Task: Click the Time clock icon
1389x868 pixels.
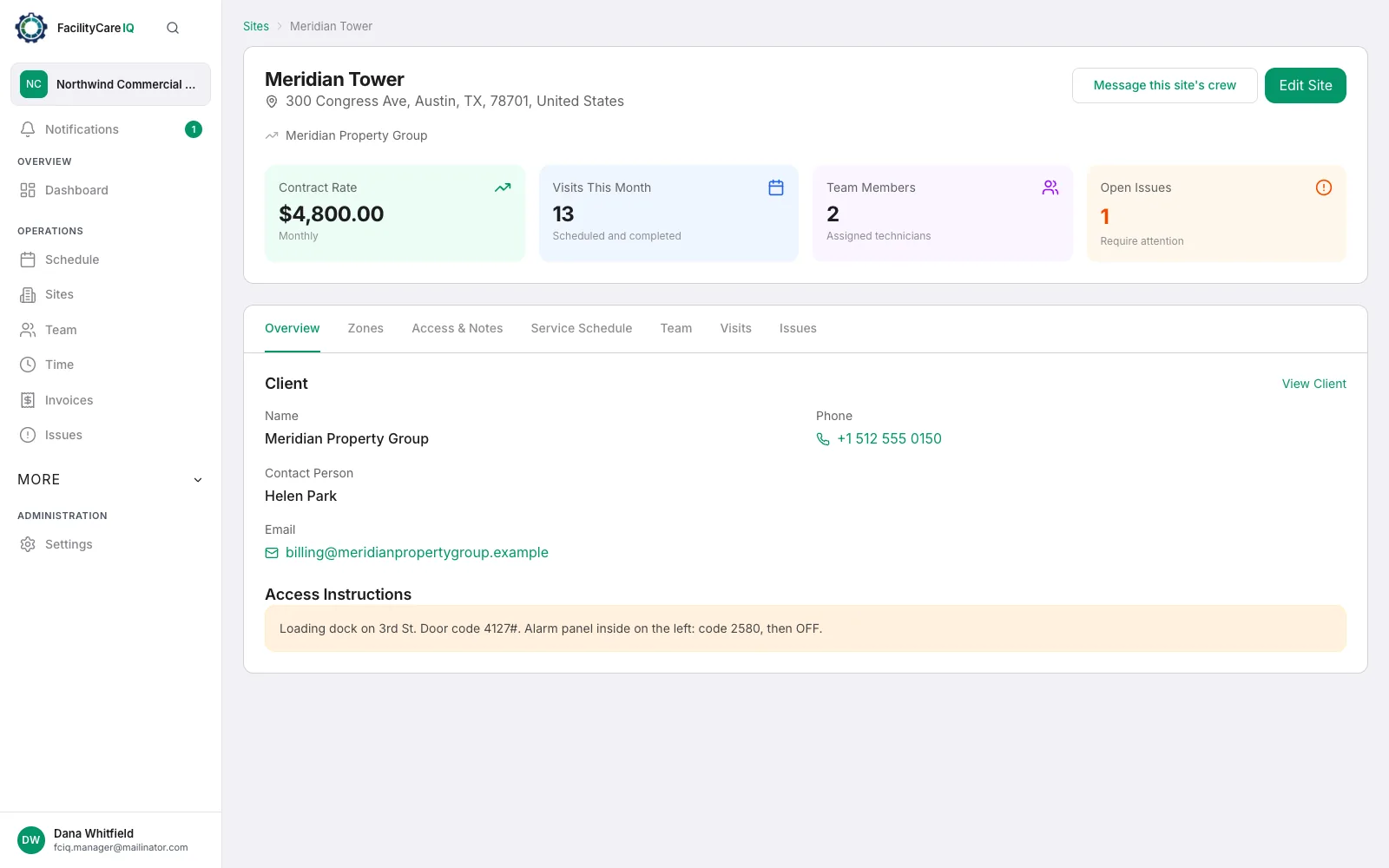Action: click(28, 365)
